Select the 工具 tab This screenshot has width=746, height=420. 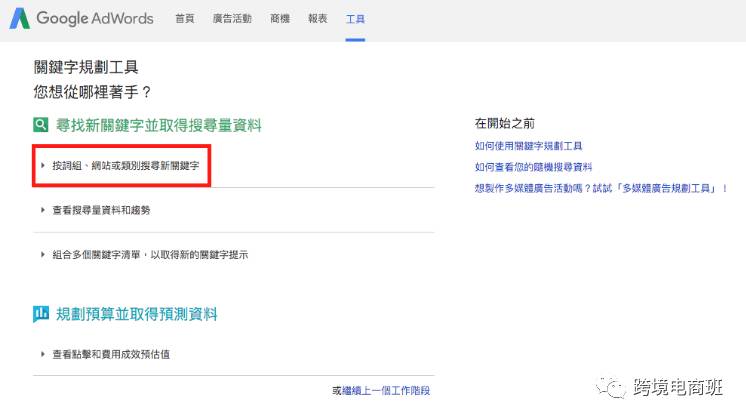[x=355, y=19]
